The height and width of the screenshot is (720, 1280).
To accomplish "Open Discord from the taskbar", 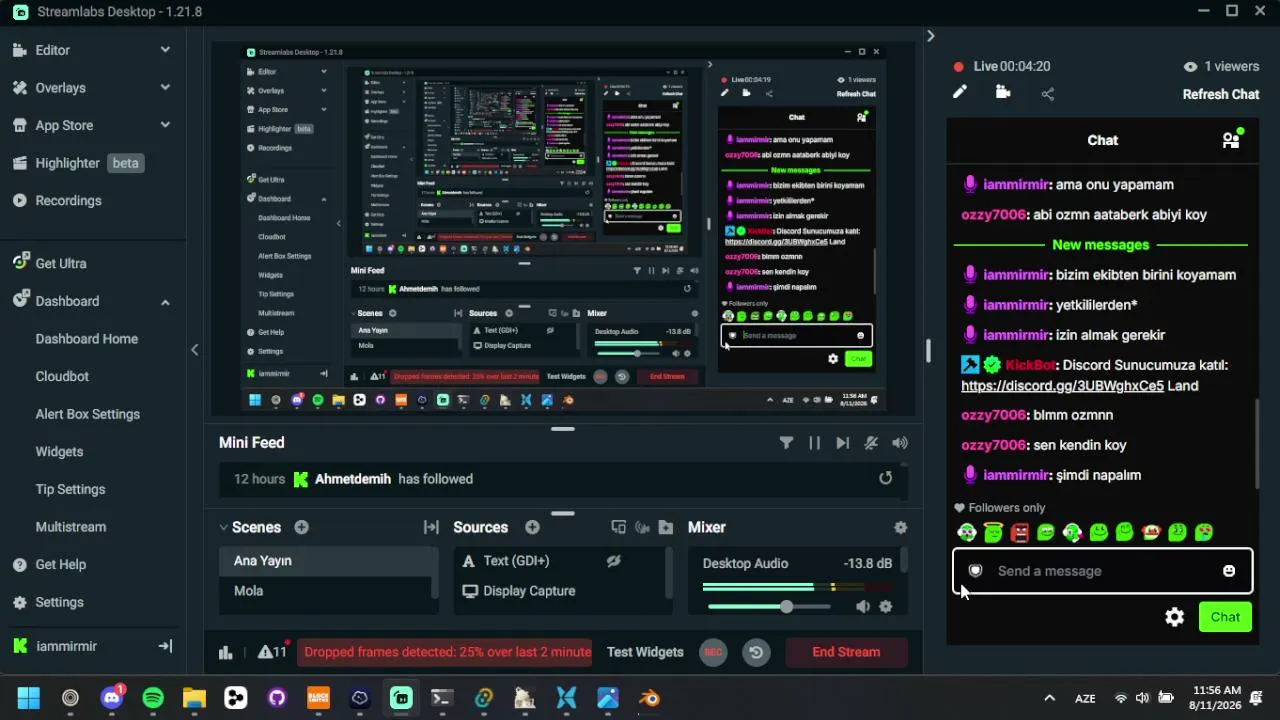I will tap(112, 698).
